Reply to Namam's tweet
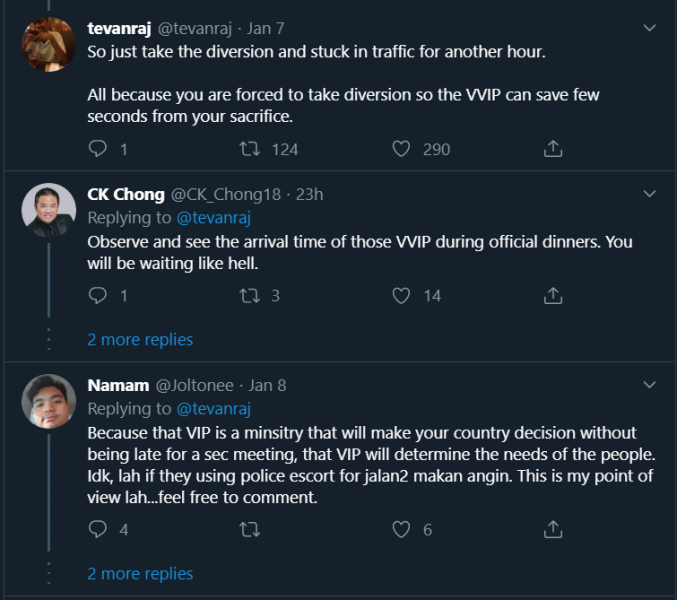 coord(98,529)
